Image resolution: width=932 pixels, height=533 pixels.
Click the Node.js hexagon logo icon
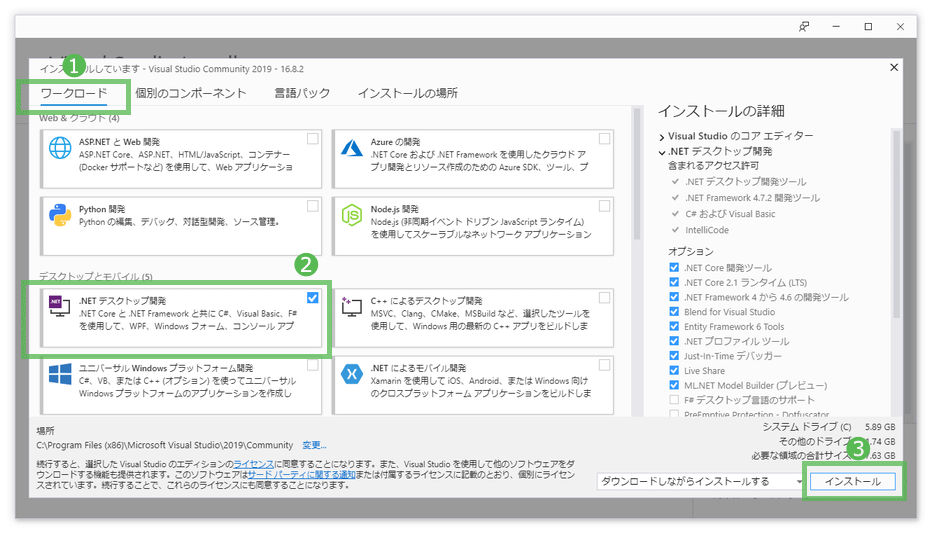pos(352,215)
